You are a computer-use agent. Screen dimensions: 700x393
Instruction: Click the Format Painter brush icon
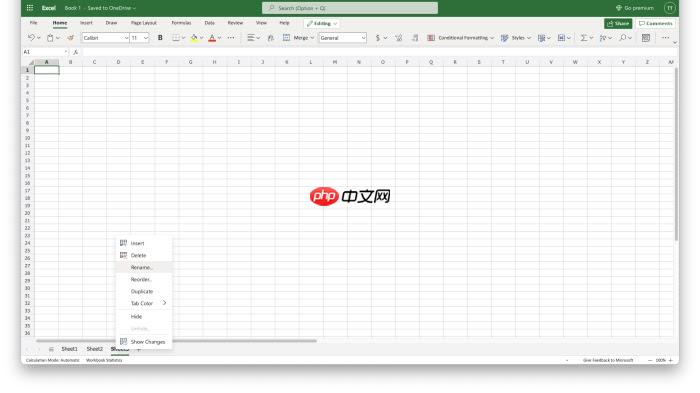(71, 38)
